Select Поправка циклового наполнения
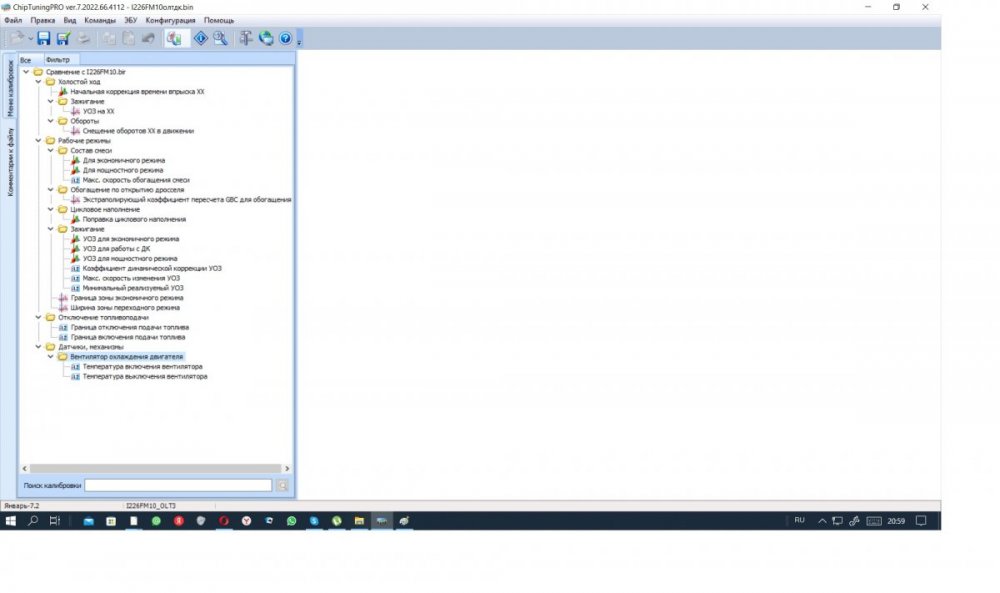The height and width of the screenshot is (593, 1000). (134, 219)
